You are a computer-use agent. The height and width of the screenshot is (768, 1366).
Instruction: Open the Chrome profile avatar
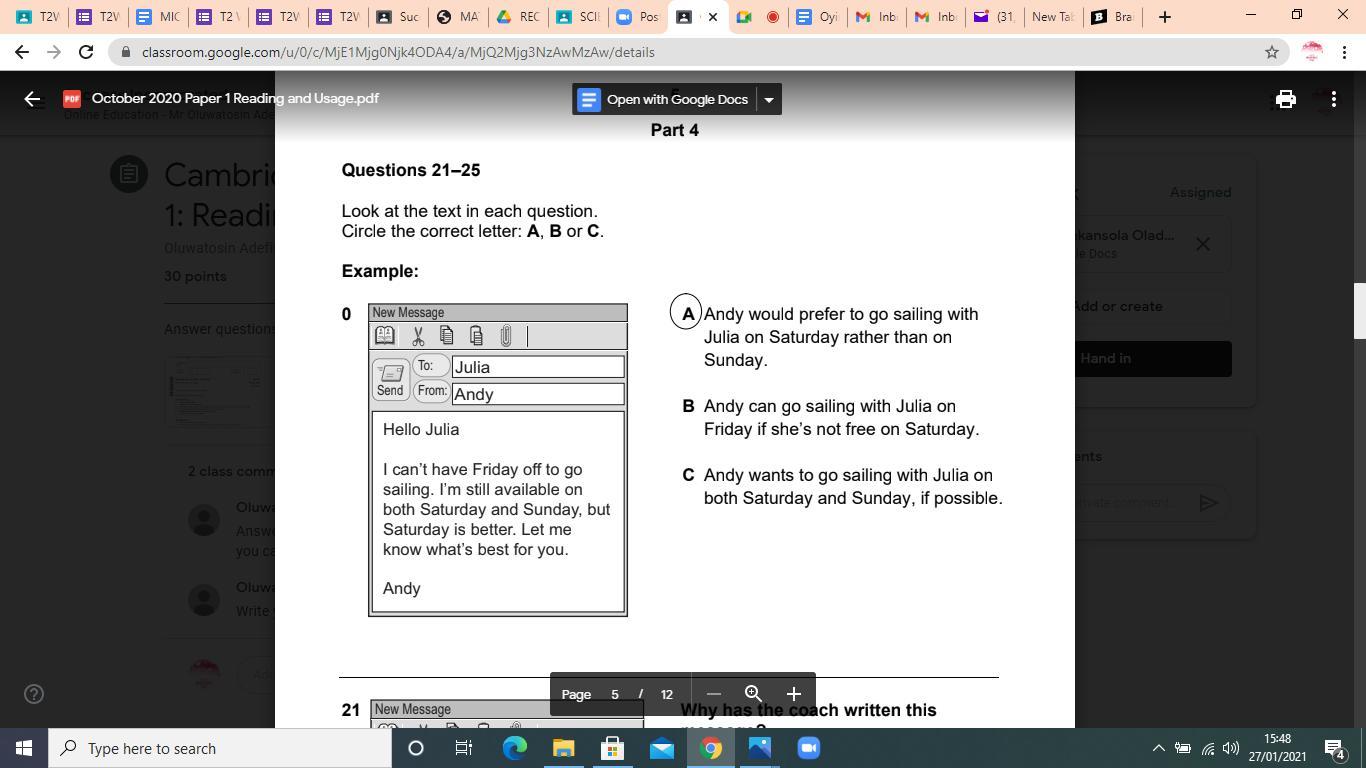1312,52
